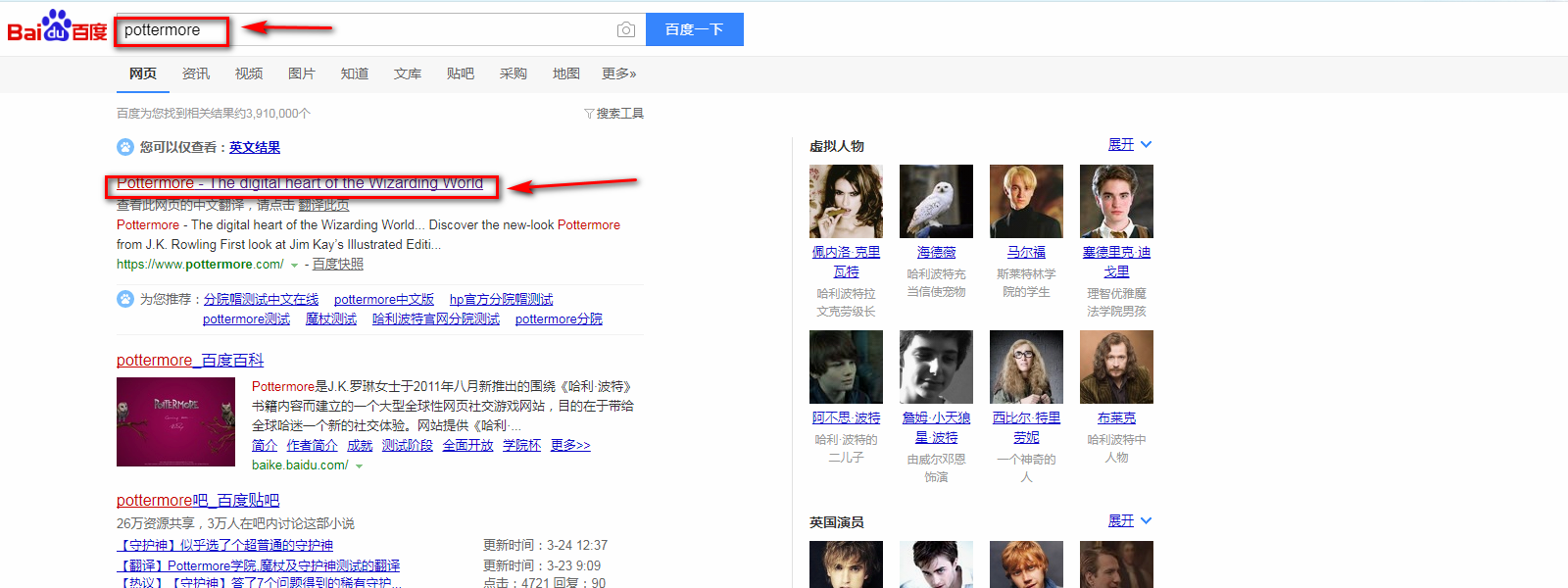Open the 塞德里克·迪戈里 name link

(1116, 262)
